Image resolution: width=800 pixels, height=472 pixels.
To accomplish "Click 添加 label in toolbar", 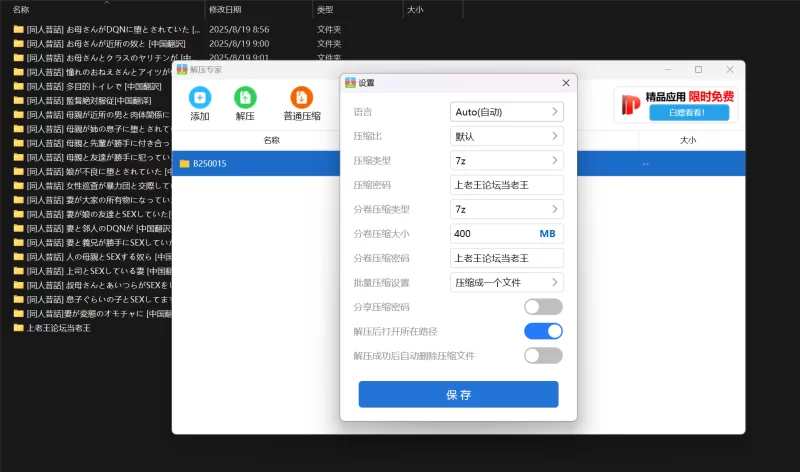I will tap(199, 116).
